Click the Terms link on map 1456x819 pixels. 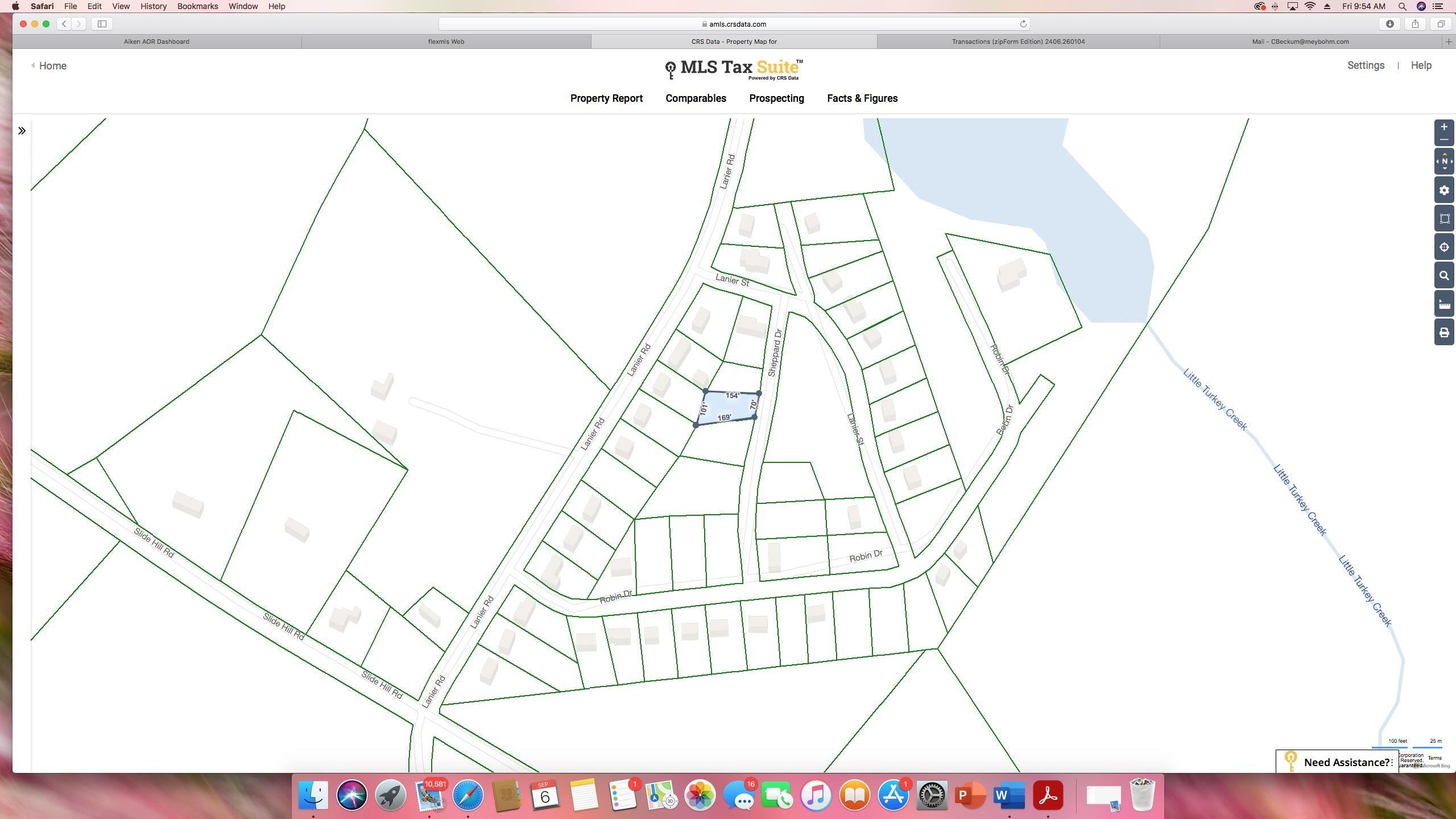(x=1434, y=758)
